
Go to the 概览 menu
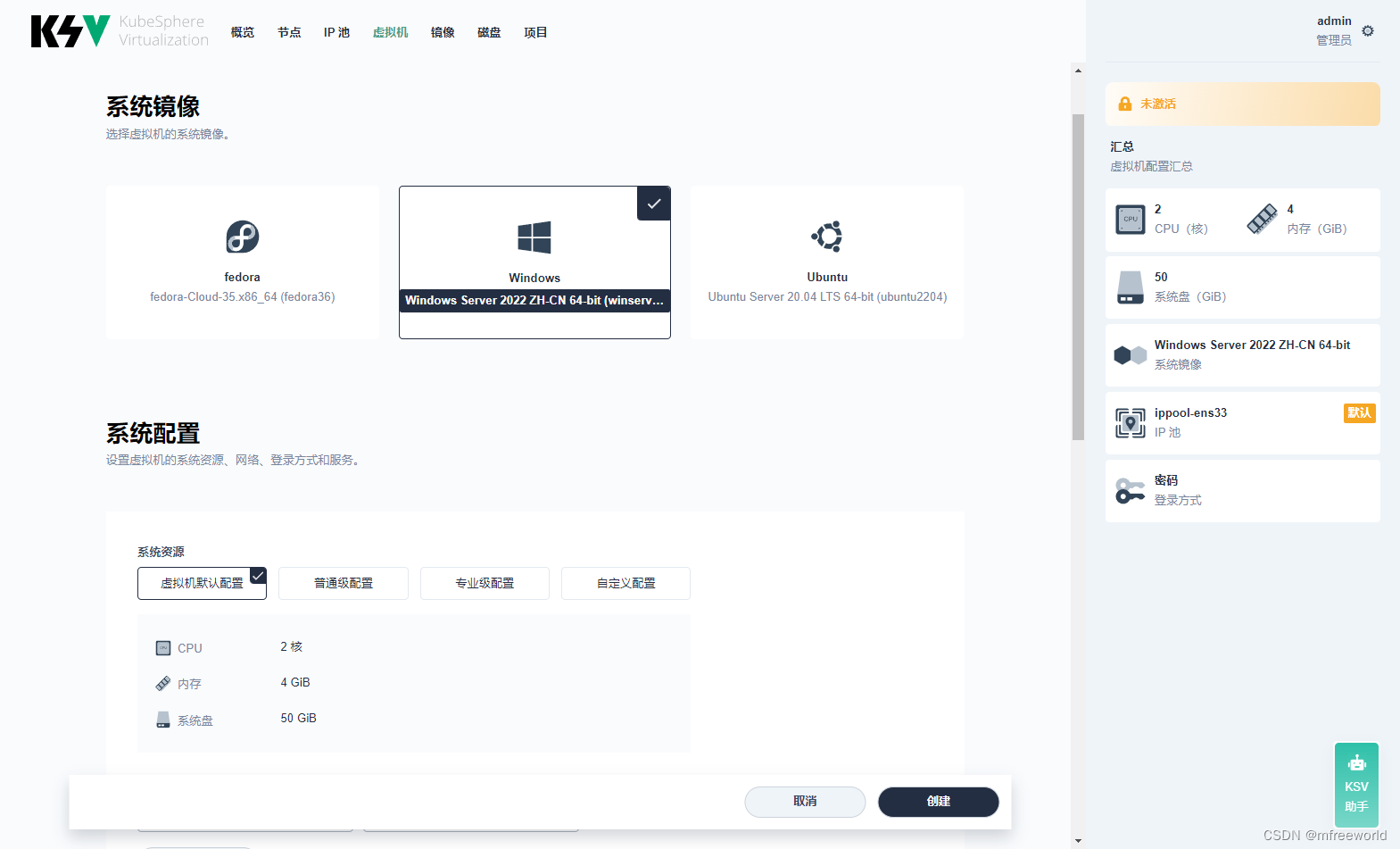243,32
